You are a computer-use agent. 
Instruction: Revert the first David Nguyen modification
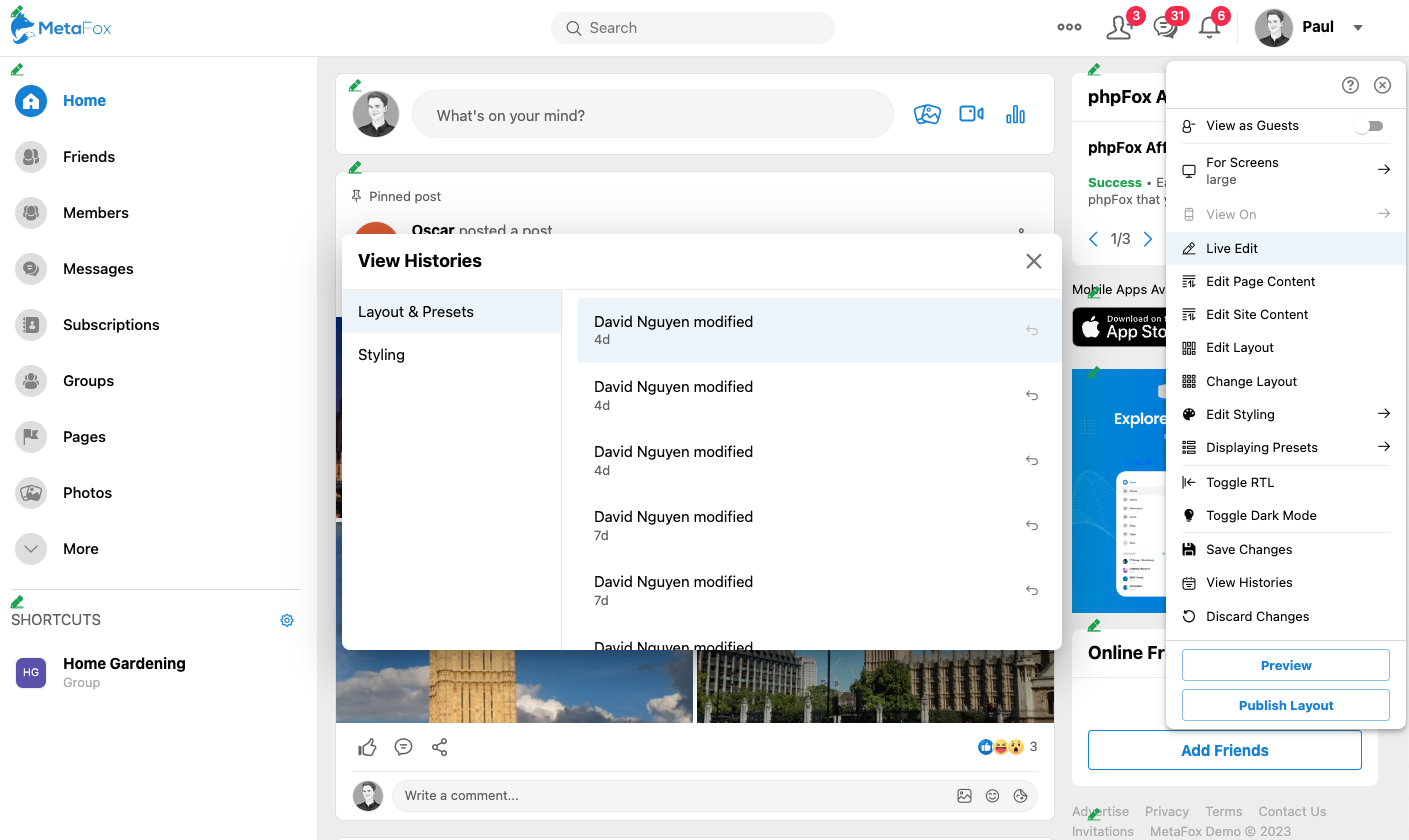pos(1032,331)
